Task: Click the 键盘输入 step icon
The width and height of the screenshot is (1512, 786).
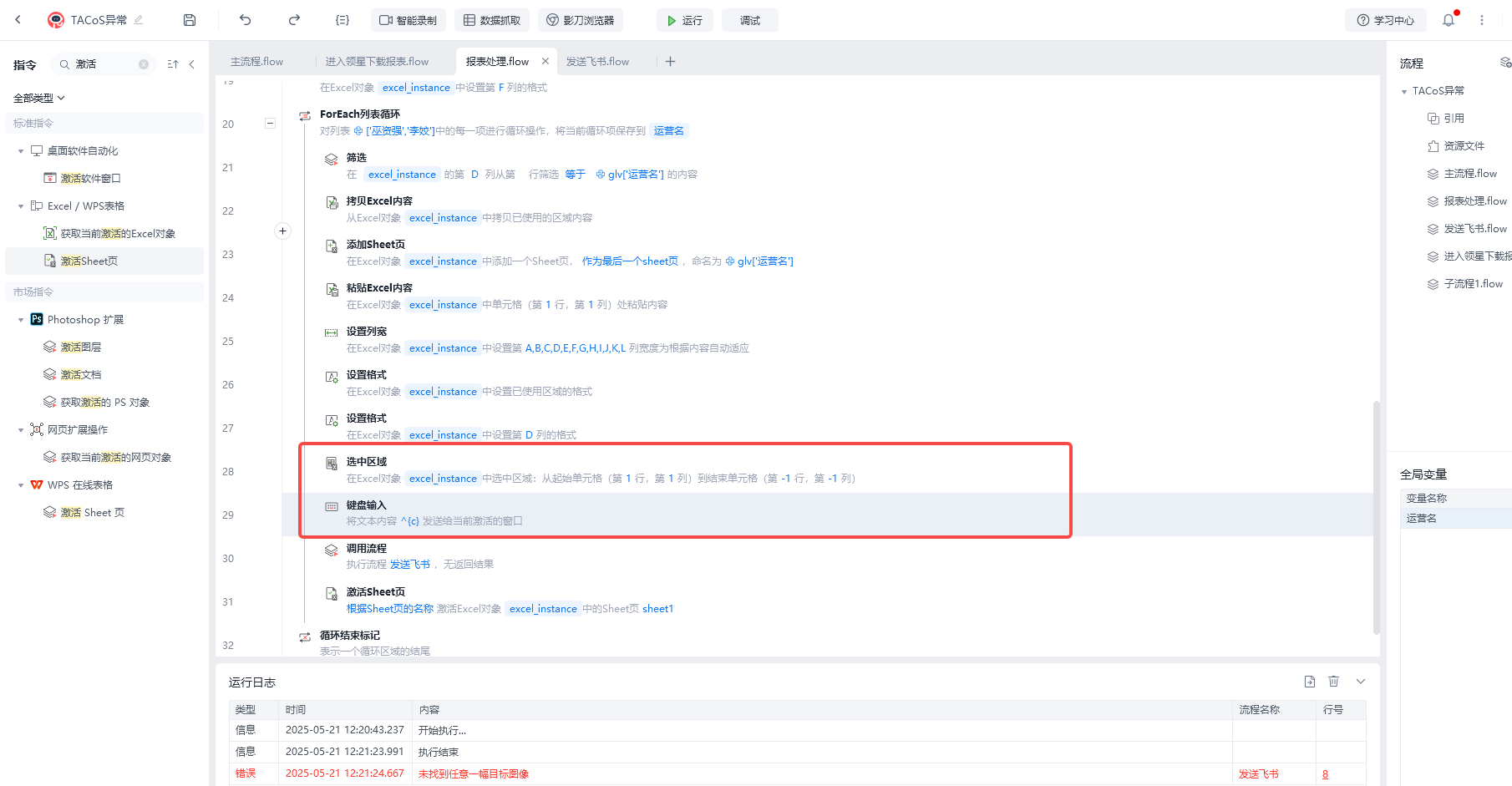Action: [332, 506]
